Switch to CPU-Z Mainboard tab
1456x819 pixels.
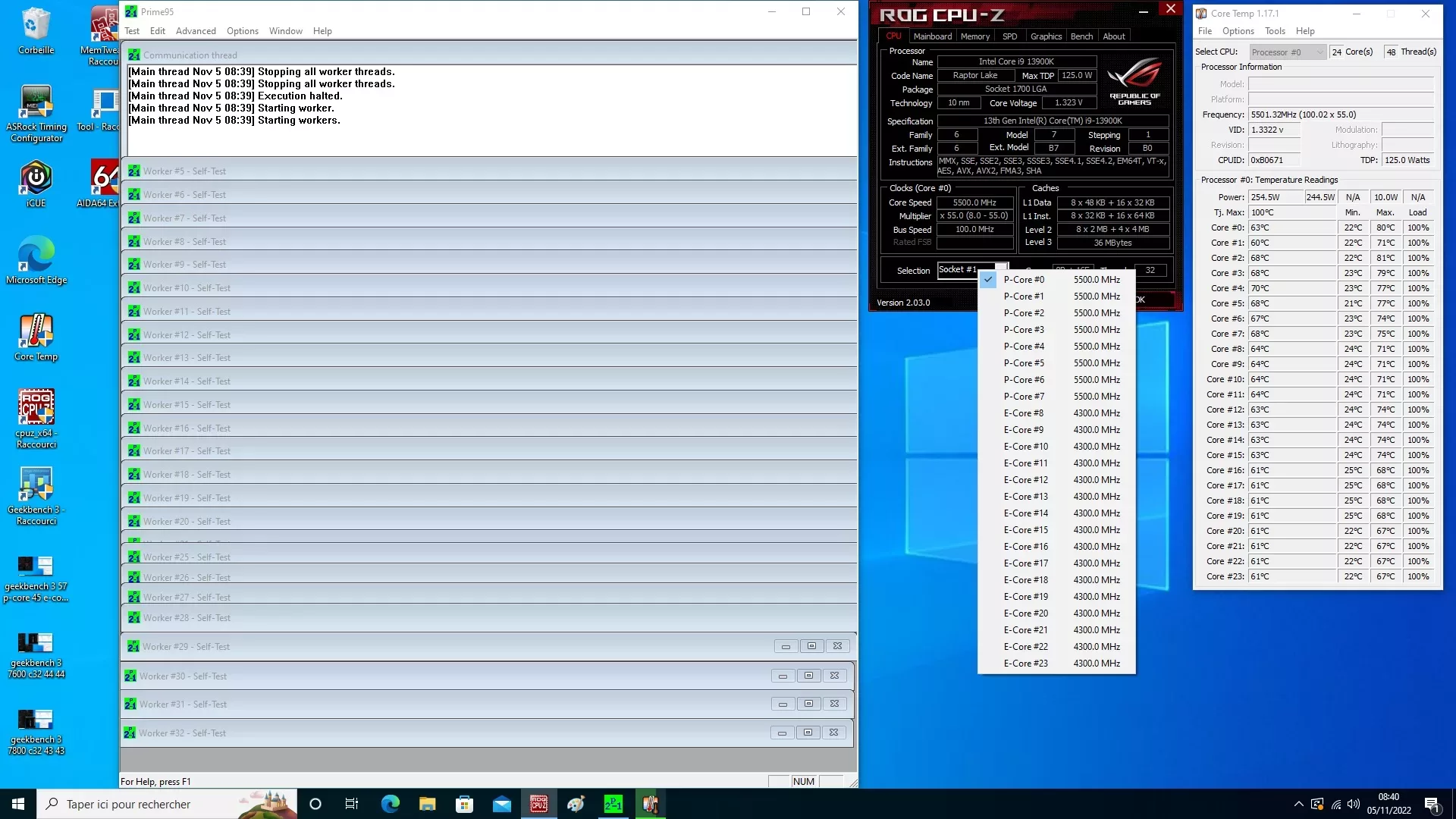pos(932,36)
